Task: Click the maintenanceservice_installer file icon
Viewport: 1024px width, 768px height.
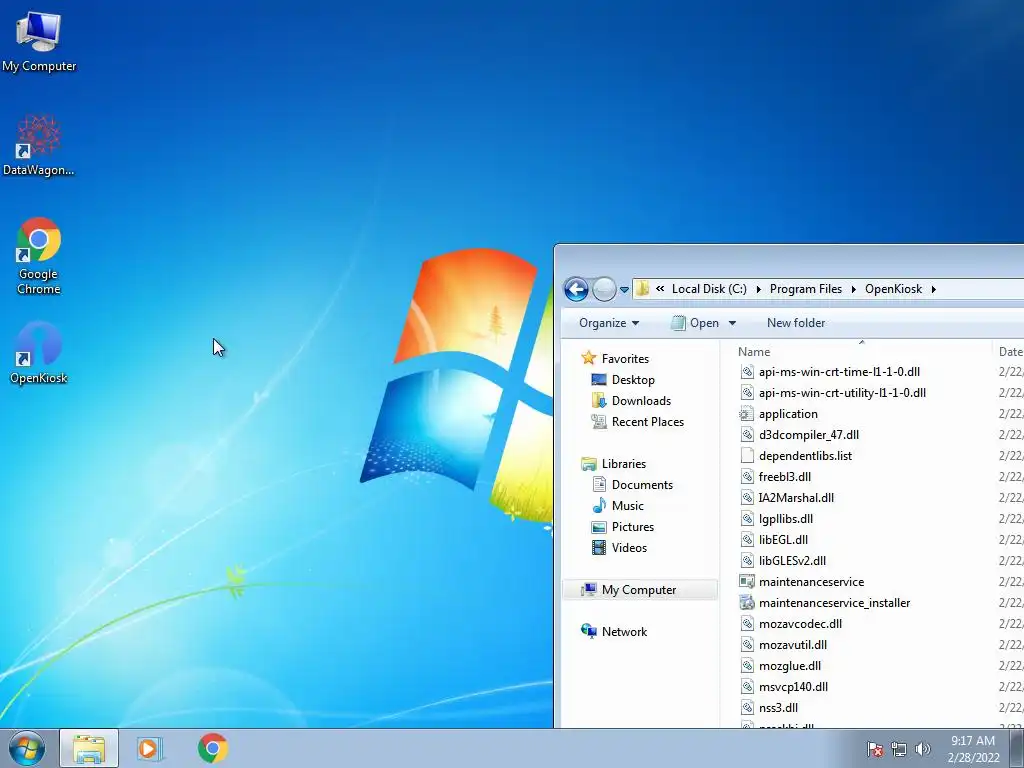Action: click(x=747, y=602)
